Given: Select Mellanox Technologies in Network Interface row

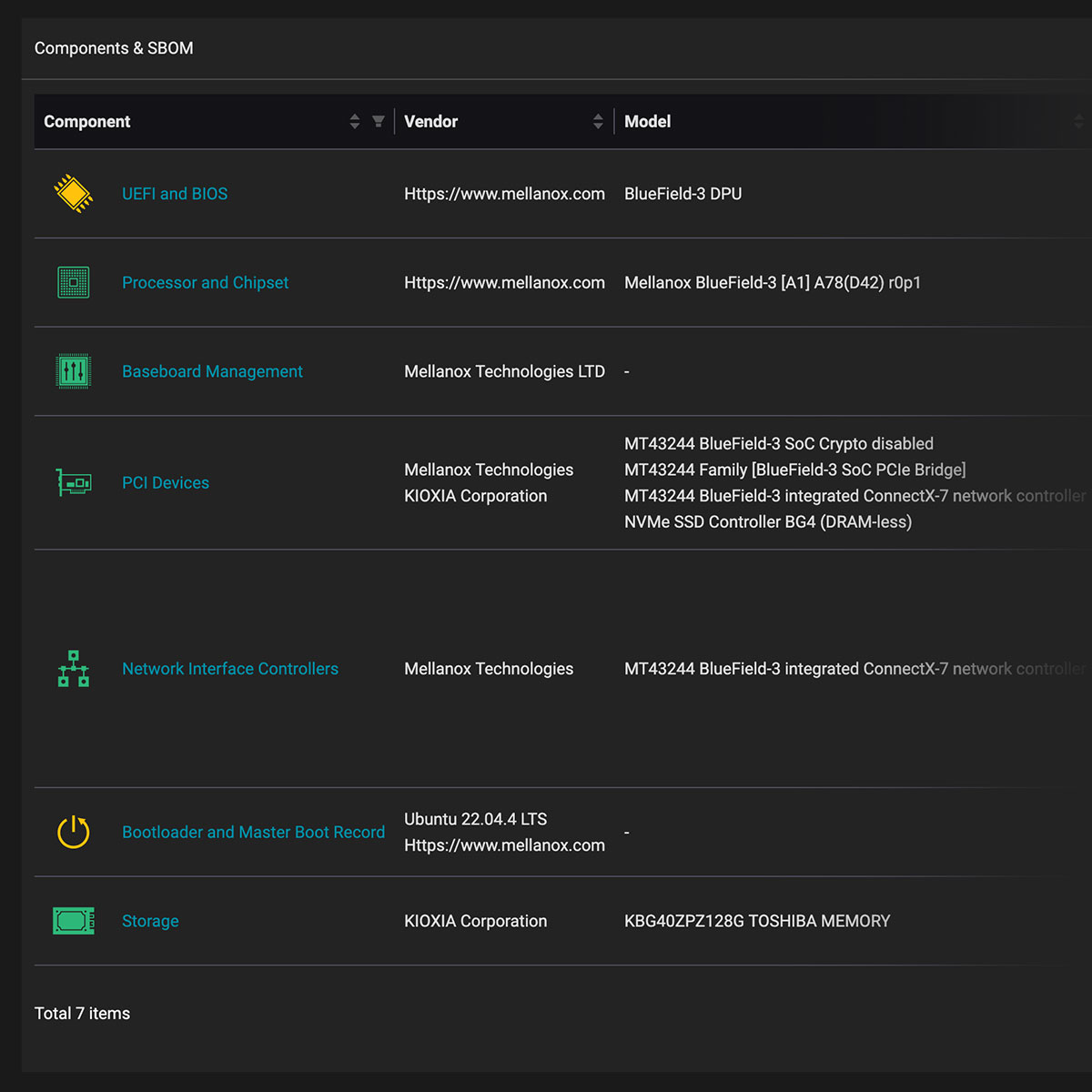Looking at the screenshot, I should (489, 669).
